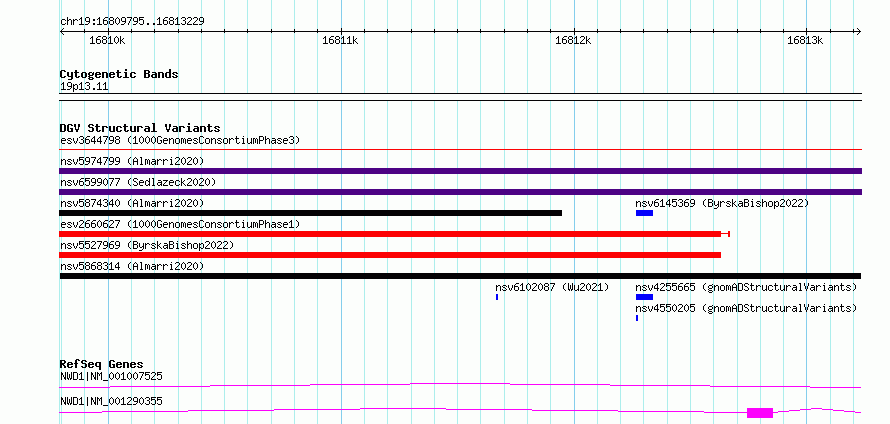Click the purple bar under nsv6599077

click(x=460, y=192)
